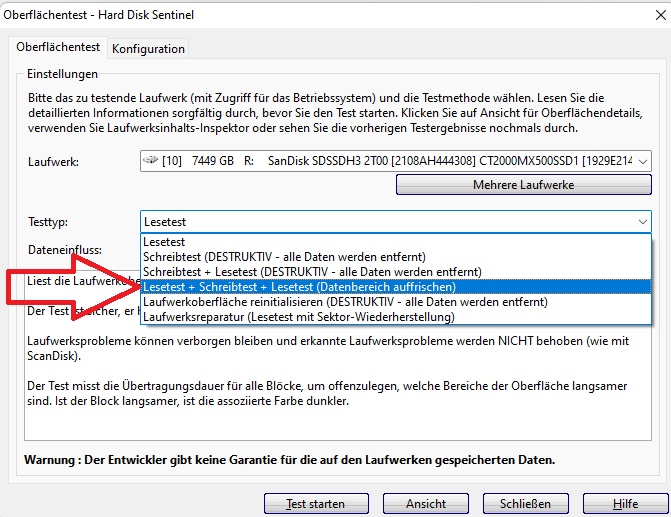Screen dimensions: 671x517
Task: Click the Warnung developer guarantee text
Action: coord(289,460)
